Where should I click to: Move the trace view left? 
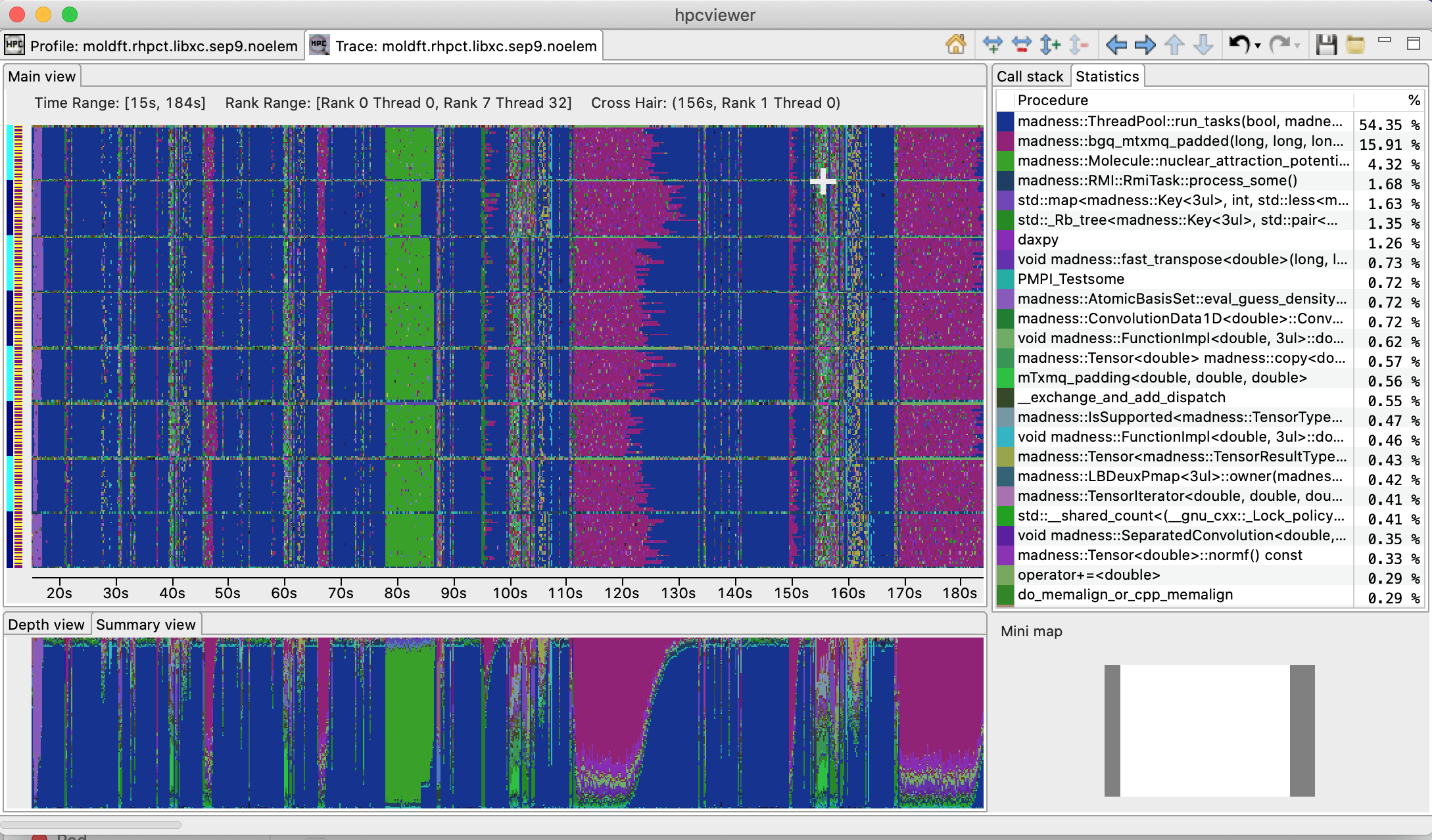coord(1116,45)
